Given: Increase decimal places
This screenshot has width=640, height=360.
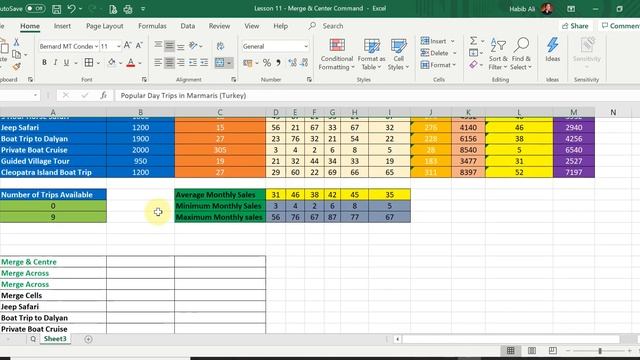Looking at the screenshot, I should pyautogui.click(x=292, y=62).
